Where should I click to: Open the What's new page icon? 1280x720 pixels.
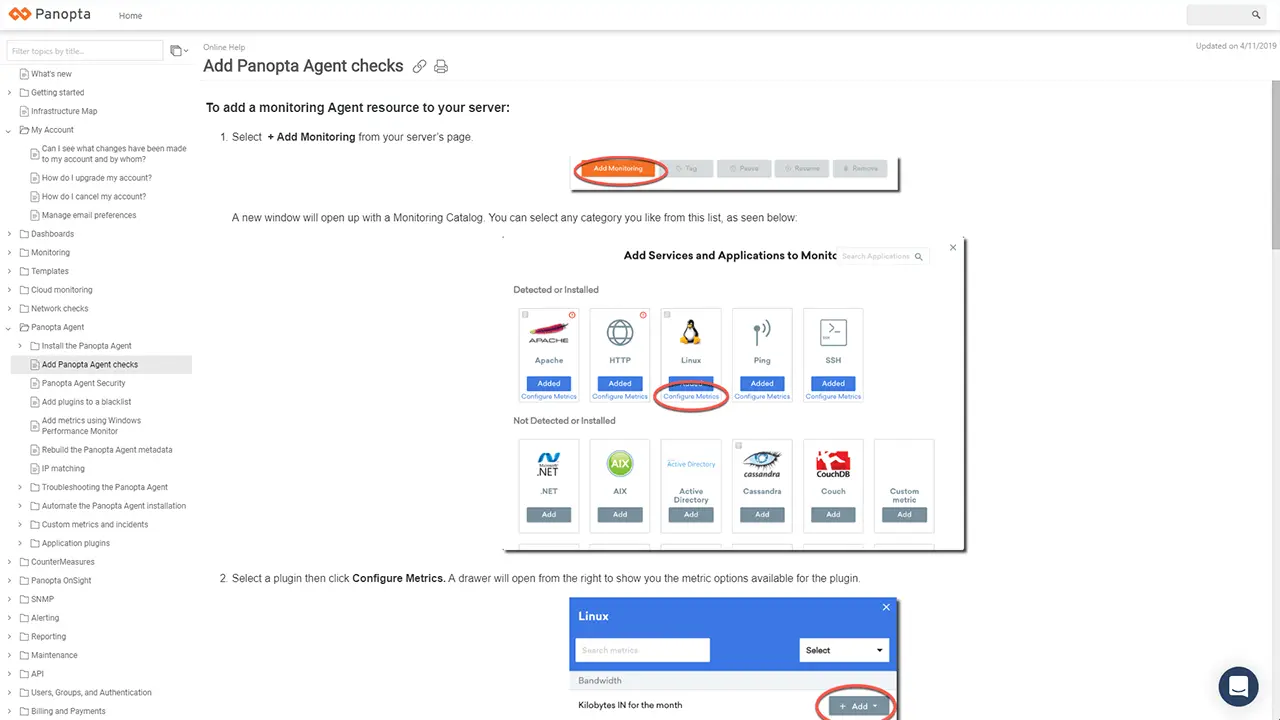[x=24, y=74]
